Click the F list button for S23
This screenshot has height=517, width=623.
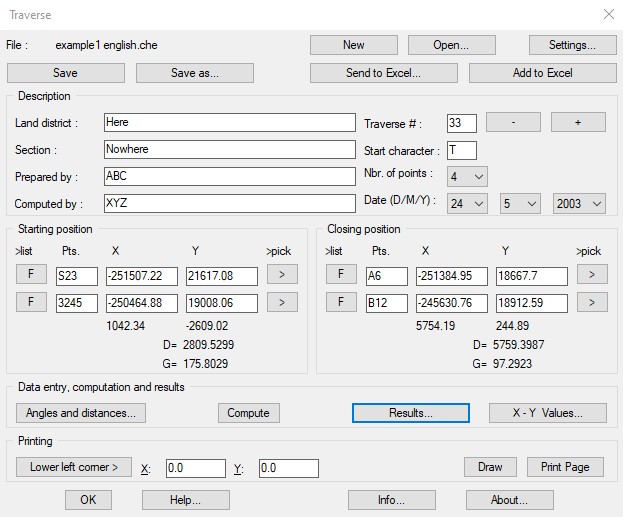(31, 274)
